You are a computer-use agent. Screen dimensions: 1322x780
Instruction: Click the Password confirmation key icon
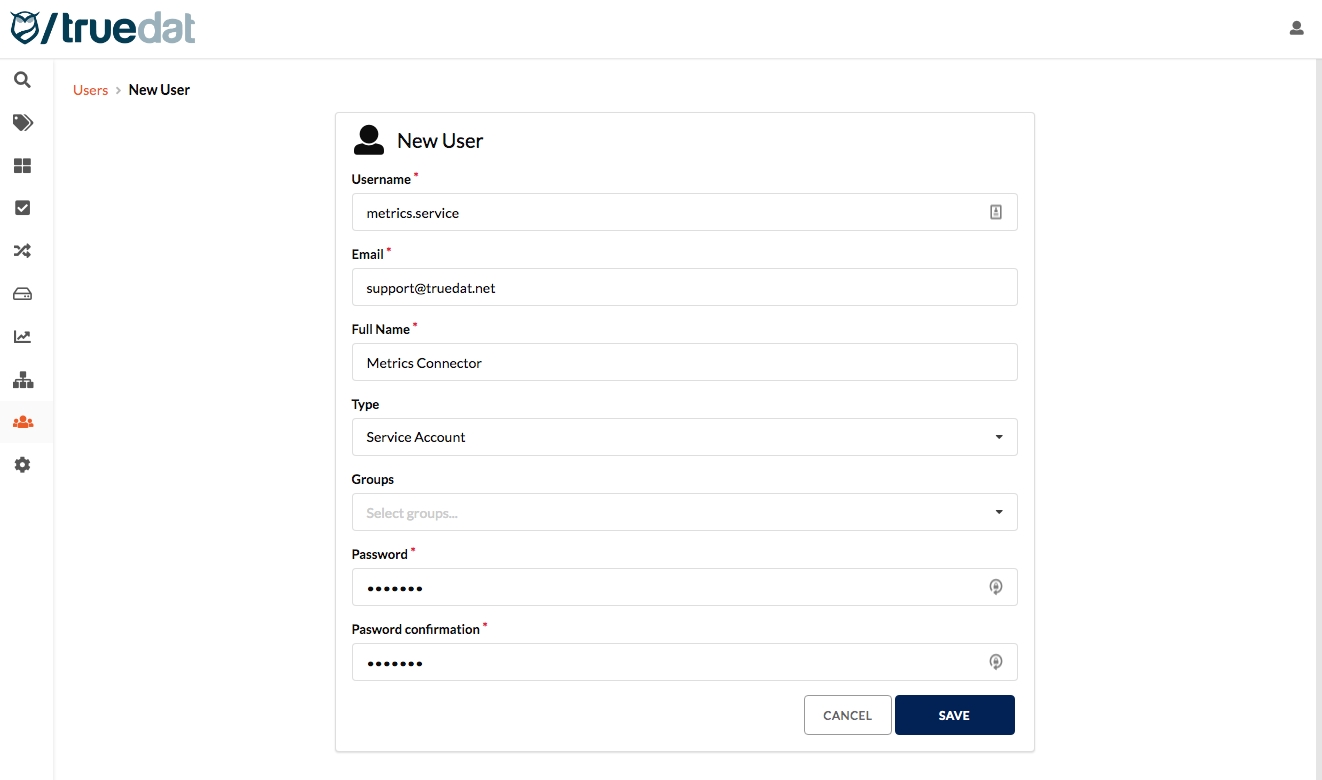tap(995, 662)
